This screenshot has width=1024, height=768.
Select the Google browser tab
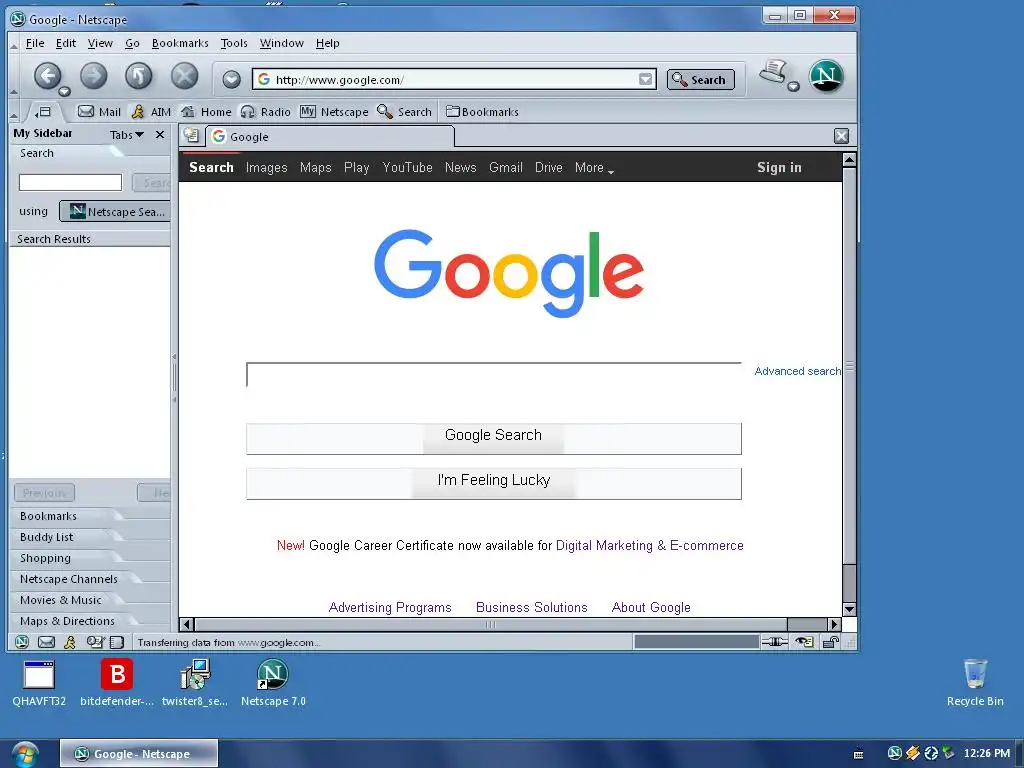point(330,136)
